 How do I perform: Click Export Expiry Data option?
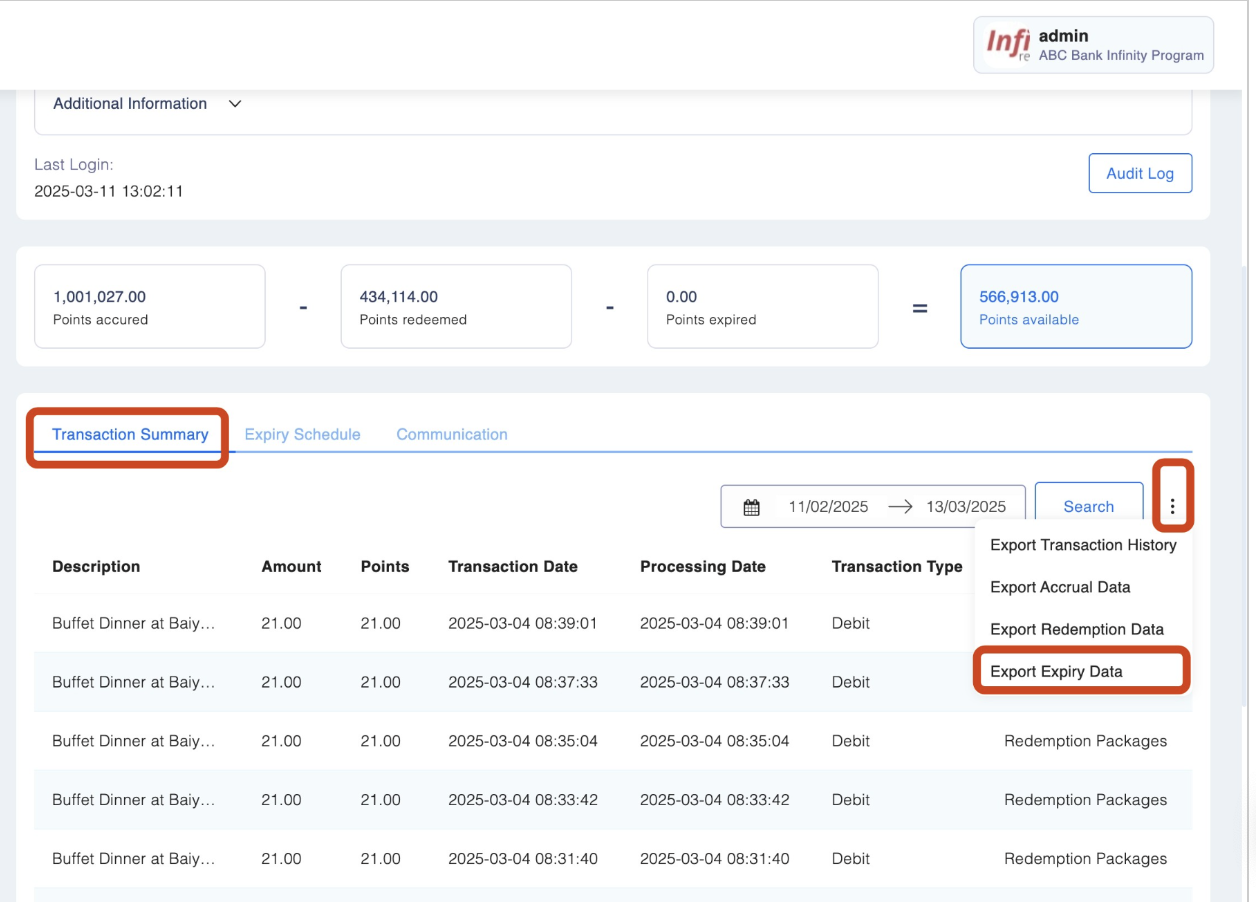point(1056,671)
